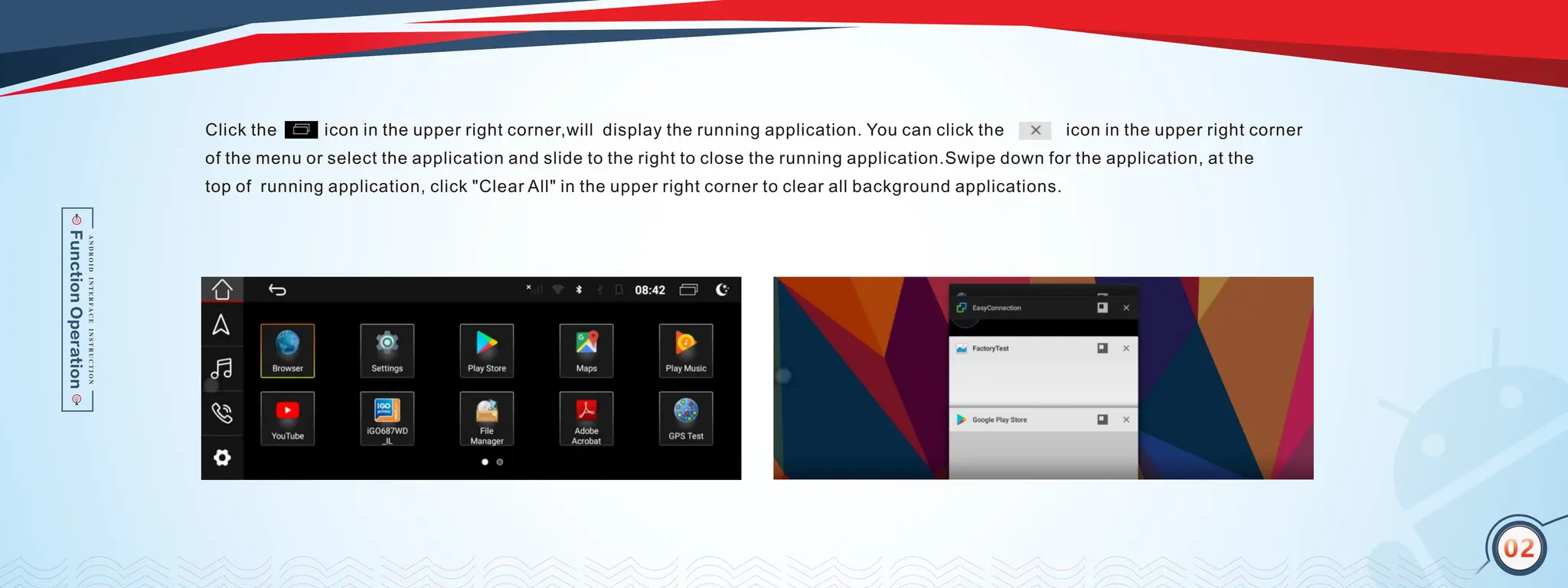Open the sidebar Settings gear
Image resolution: width=1568 pixels, height=588 pixels.
pos(222,458)
